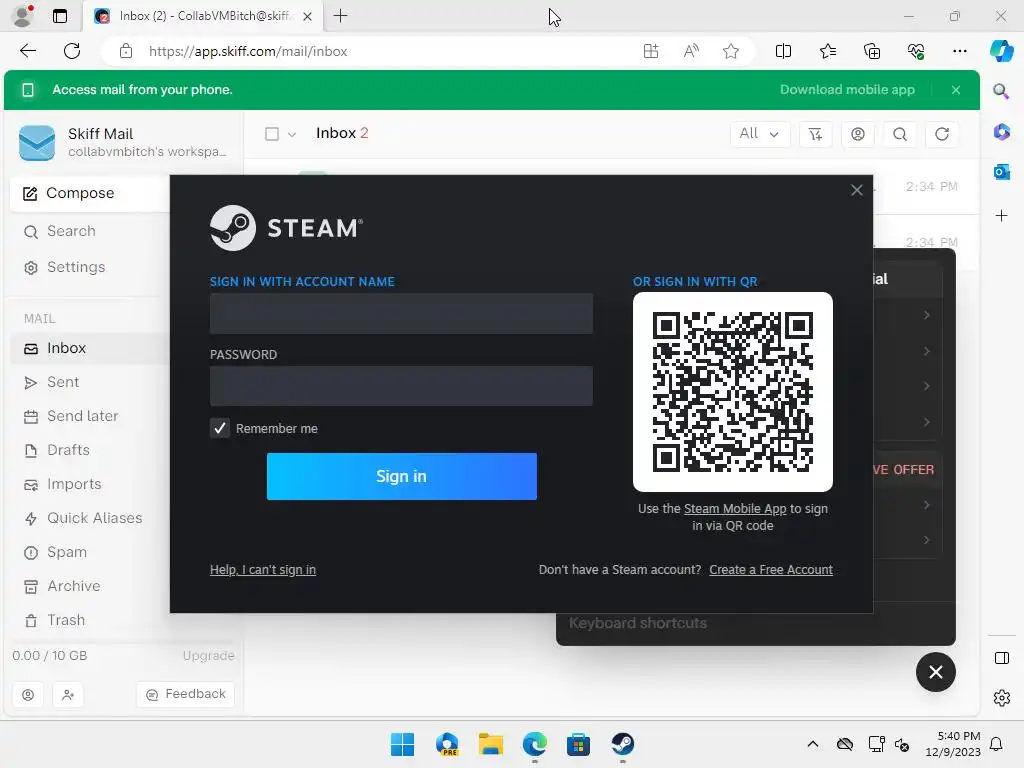Viewport: 1024px width, 768px height.
Task: Show hidden system tray icons
Action: pyautogui.click(x=812, y=744)
